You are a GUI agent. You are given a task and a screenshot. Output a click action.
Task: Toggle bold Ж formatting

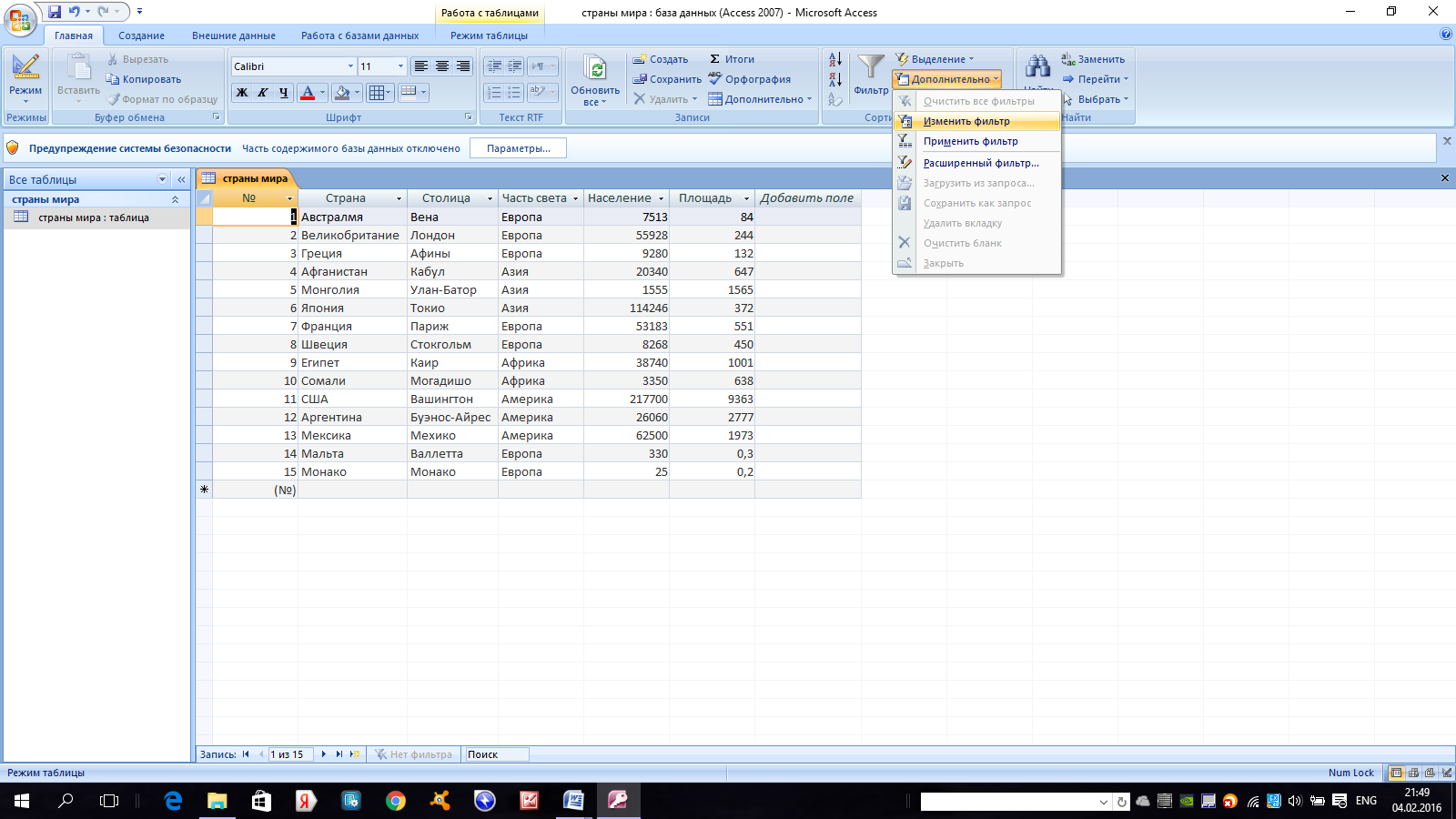pos(242,92)
